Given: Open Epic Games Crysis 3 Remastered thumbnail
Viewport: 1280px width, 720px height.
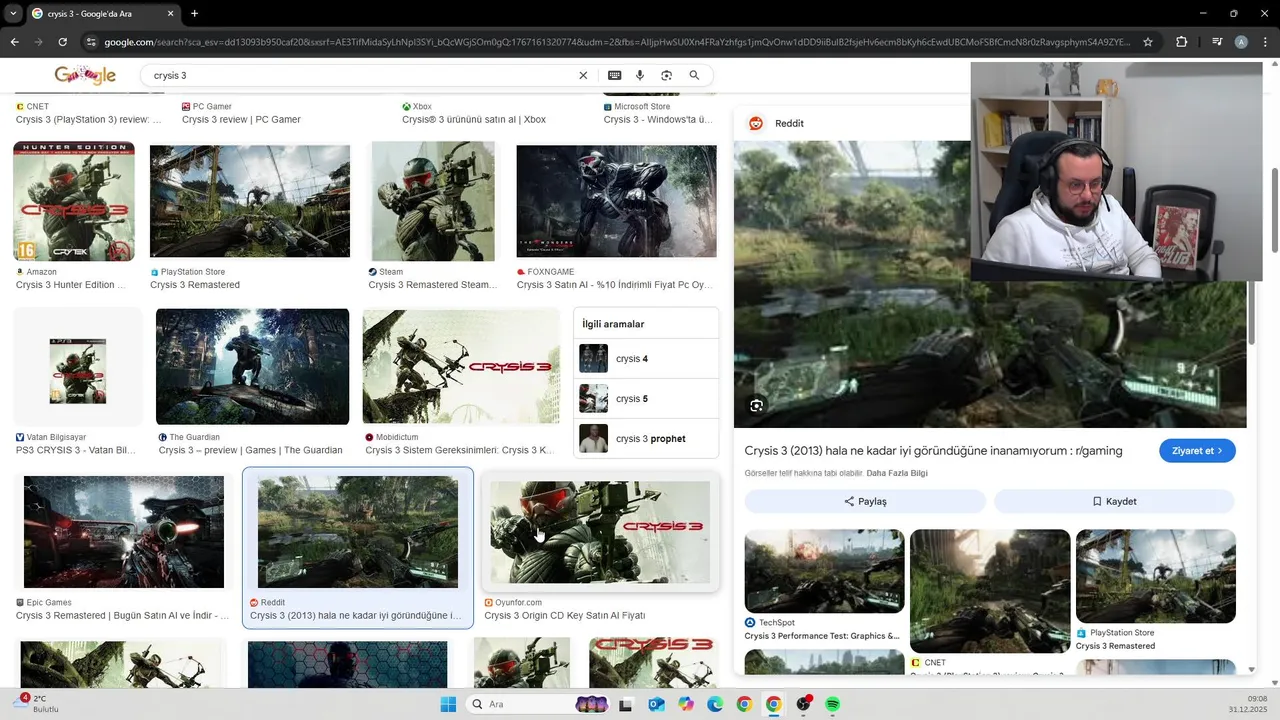Looking at the screenshot, I should 124,531.
